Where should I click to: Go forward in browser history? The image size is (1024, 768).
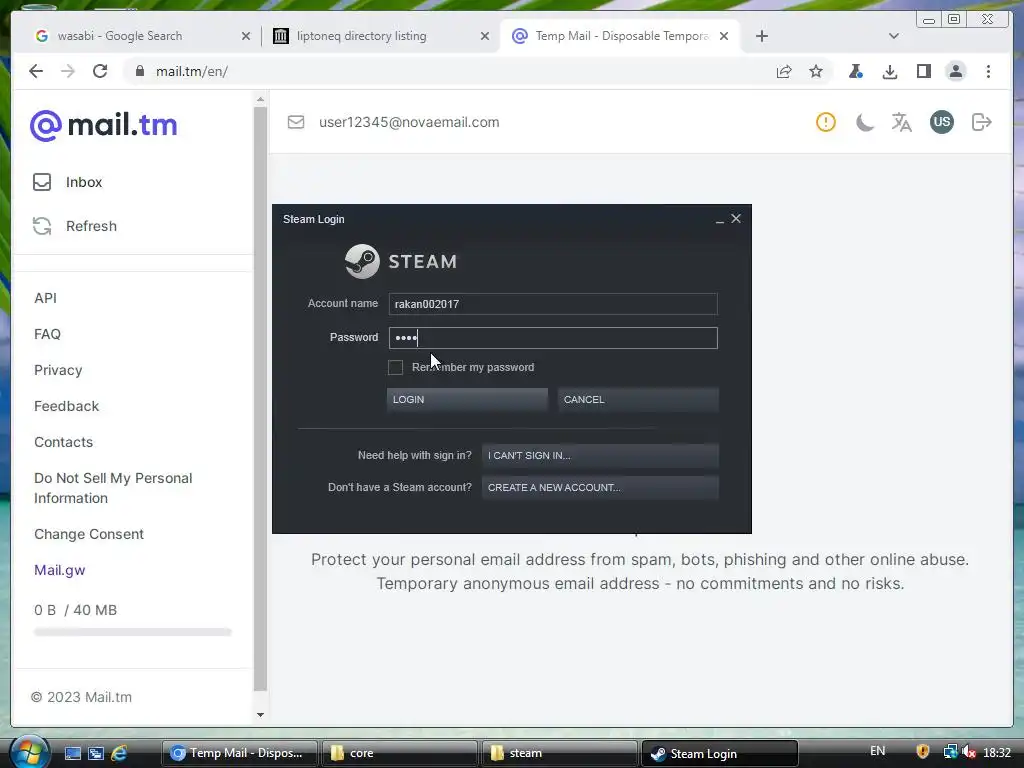pyautogui.click(x=68, y=71)
